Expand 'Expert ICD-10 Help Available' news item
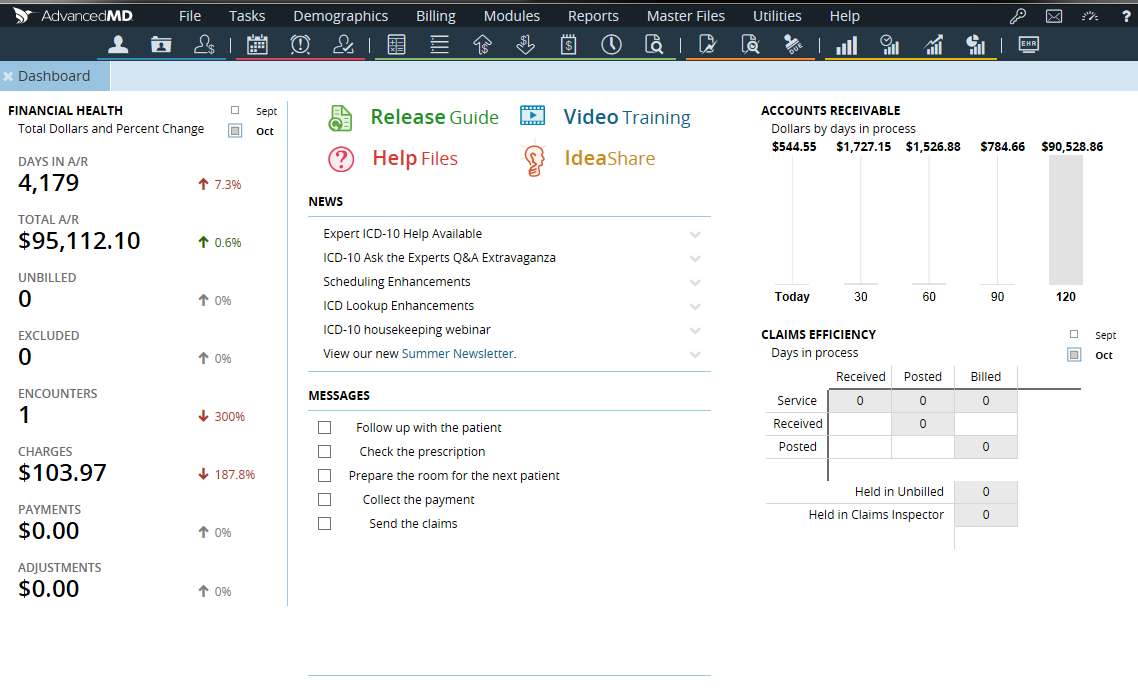 pyautogui.click(x=695, y=234)
